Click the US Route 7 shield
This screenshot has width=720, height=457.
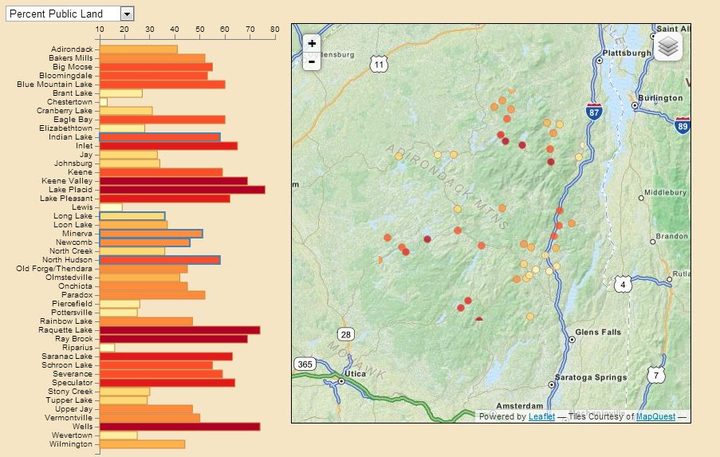[x=656, y=375]
